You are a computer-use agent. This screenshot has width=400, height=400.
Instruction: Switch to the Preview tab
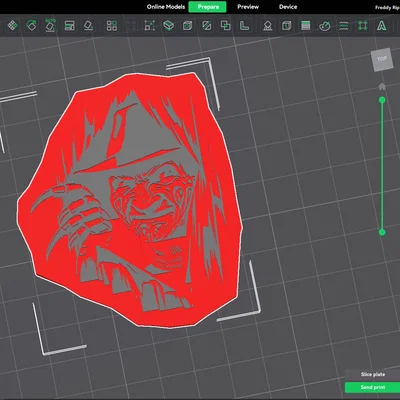[248, 7]
